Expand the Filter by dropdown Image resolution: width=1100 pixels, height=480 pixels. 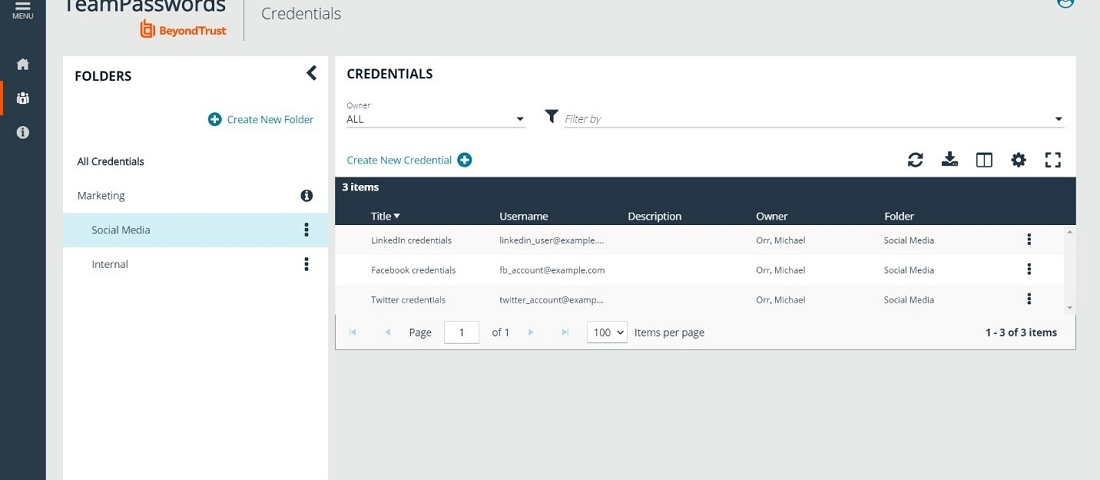point(1058,119)
